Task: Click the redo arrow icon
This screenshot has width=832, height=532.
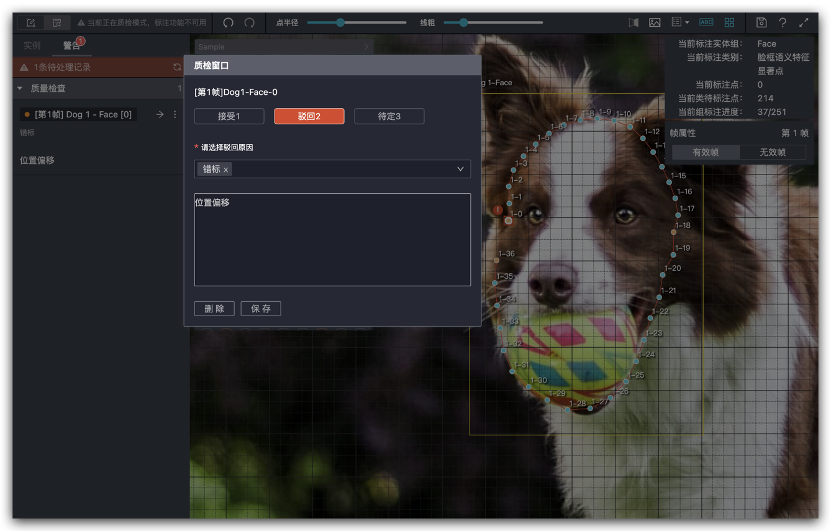Action: pos(249,22)
